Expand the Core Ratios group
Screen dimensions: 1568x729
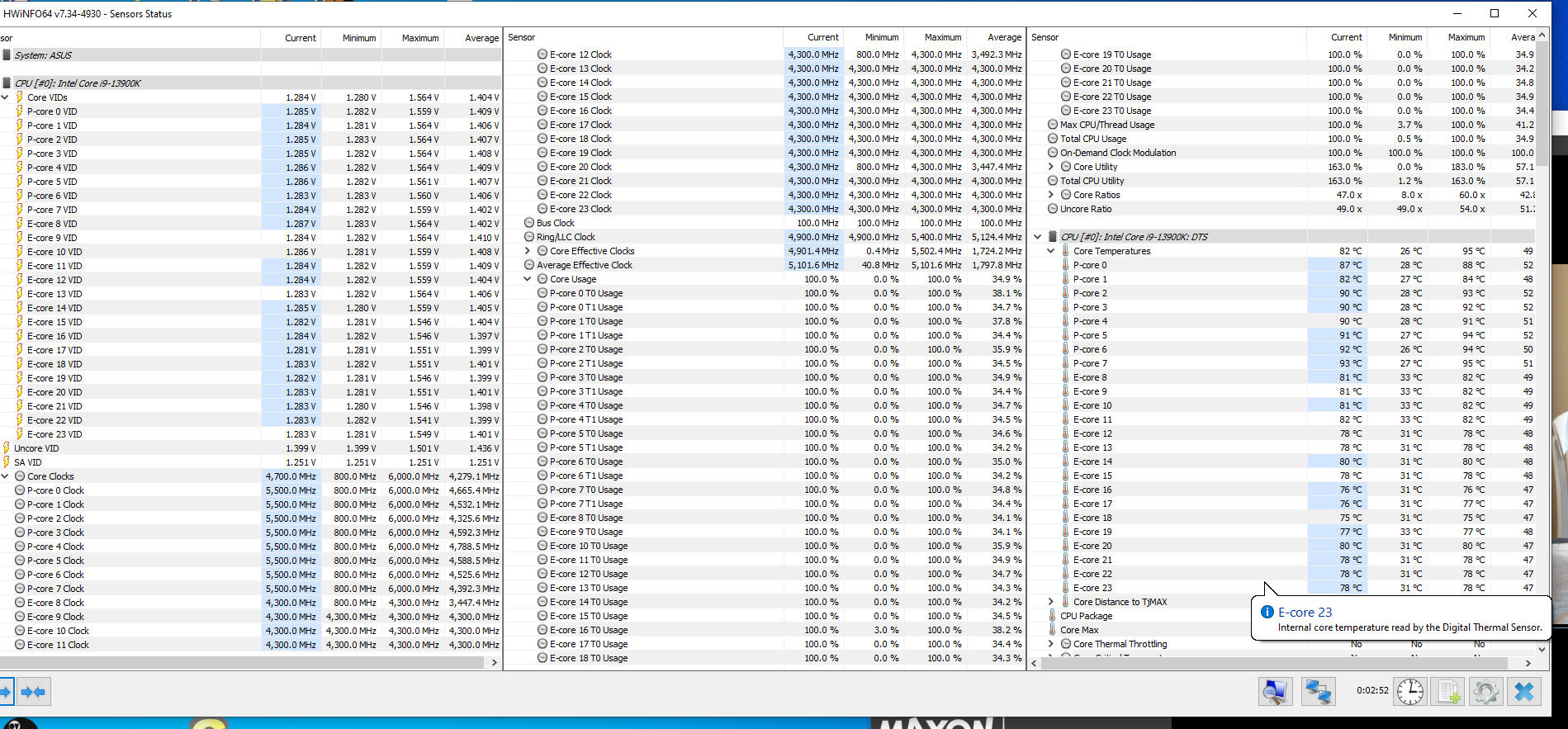(x=1051, y=195)
